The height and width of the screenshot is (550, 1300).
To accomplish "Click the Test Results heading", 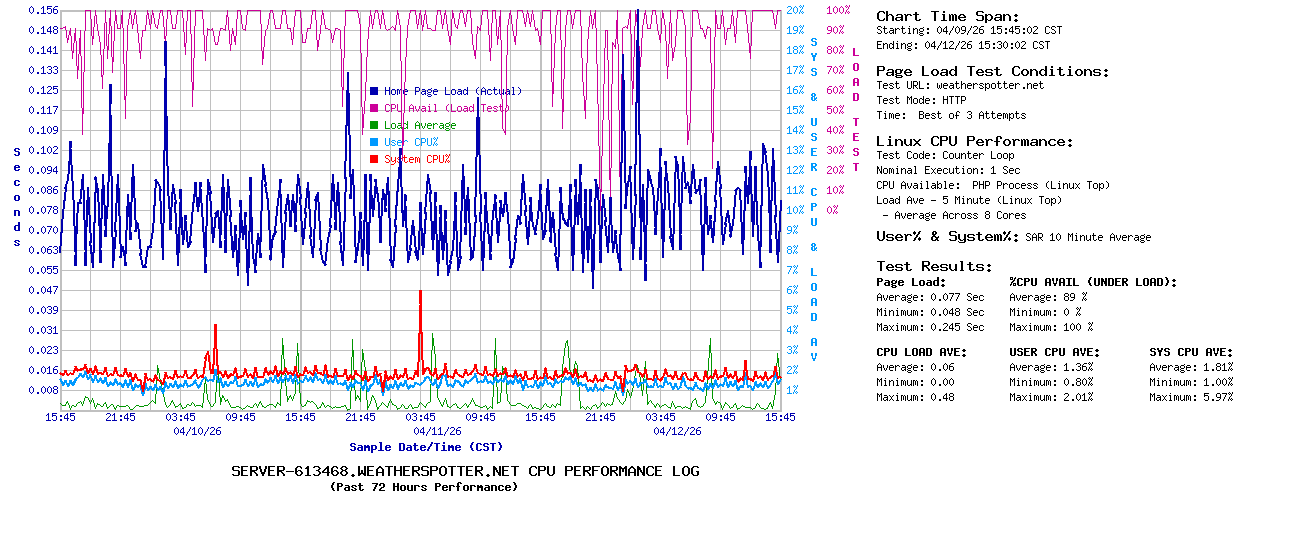I will [934, 266].
